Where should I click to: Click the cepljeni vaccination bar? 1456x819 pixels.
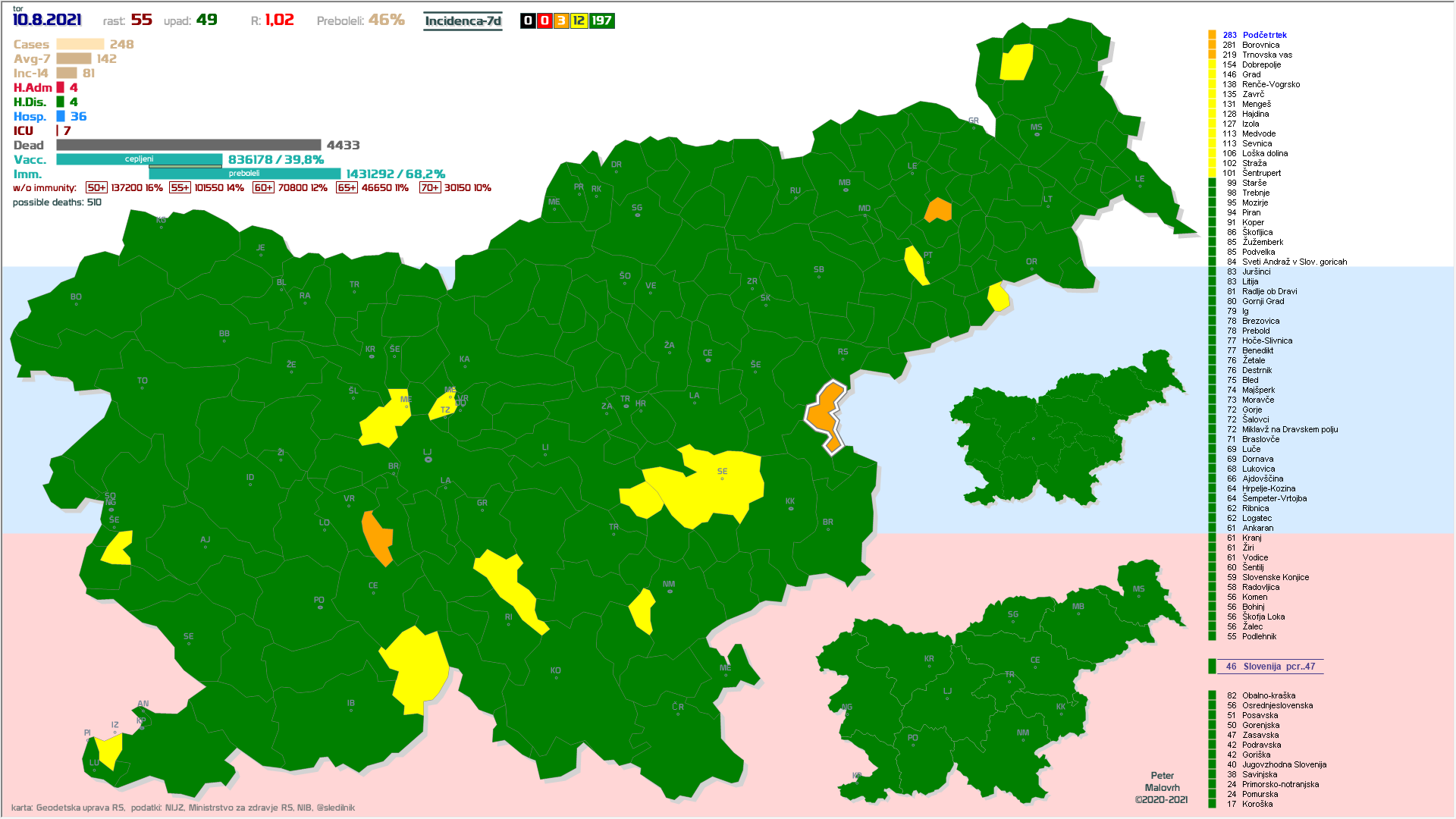139,159
